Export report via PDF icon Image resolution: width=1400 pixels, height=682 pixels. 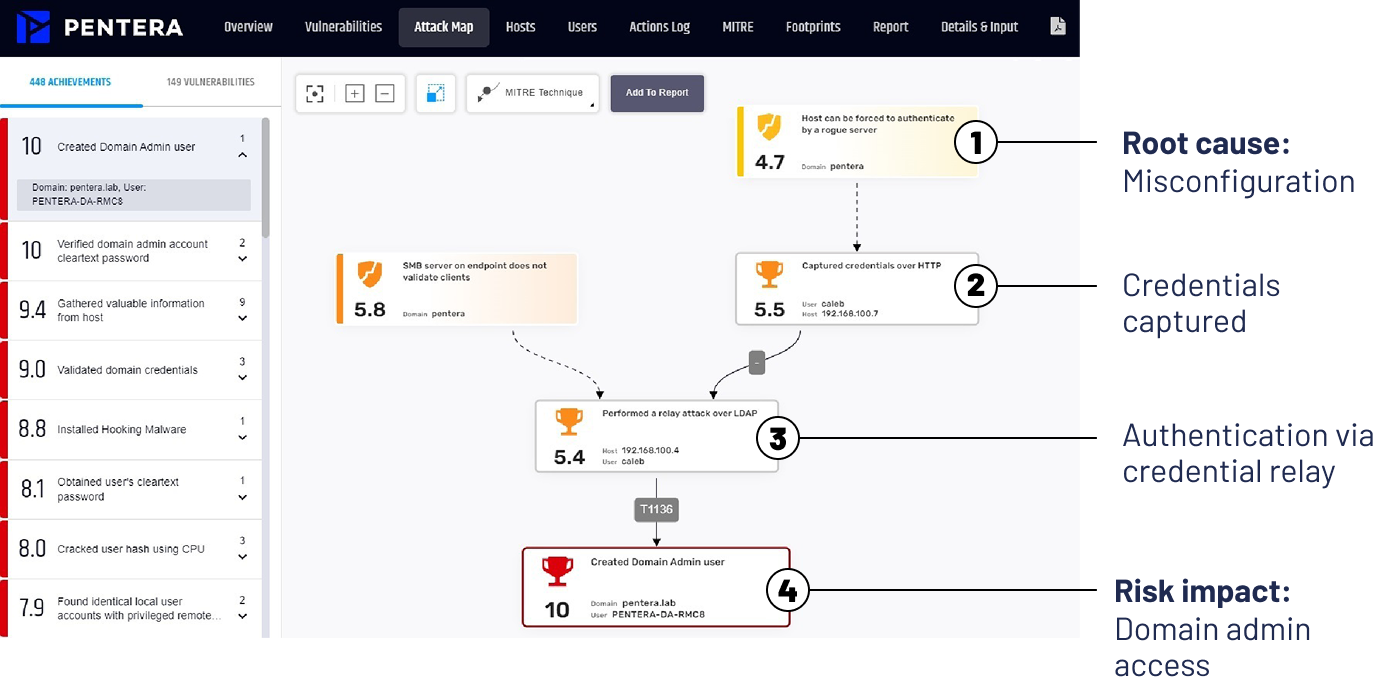click(1057, 26)
